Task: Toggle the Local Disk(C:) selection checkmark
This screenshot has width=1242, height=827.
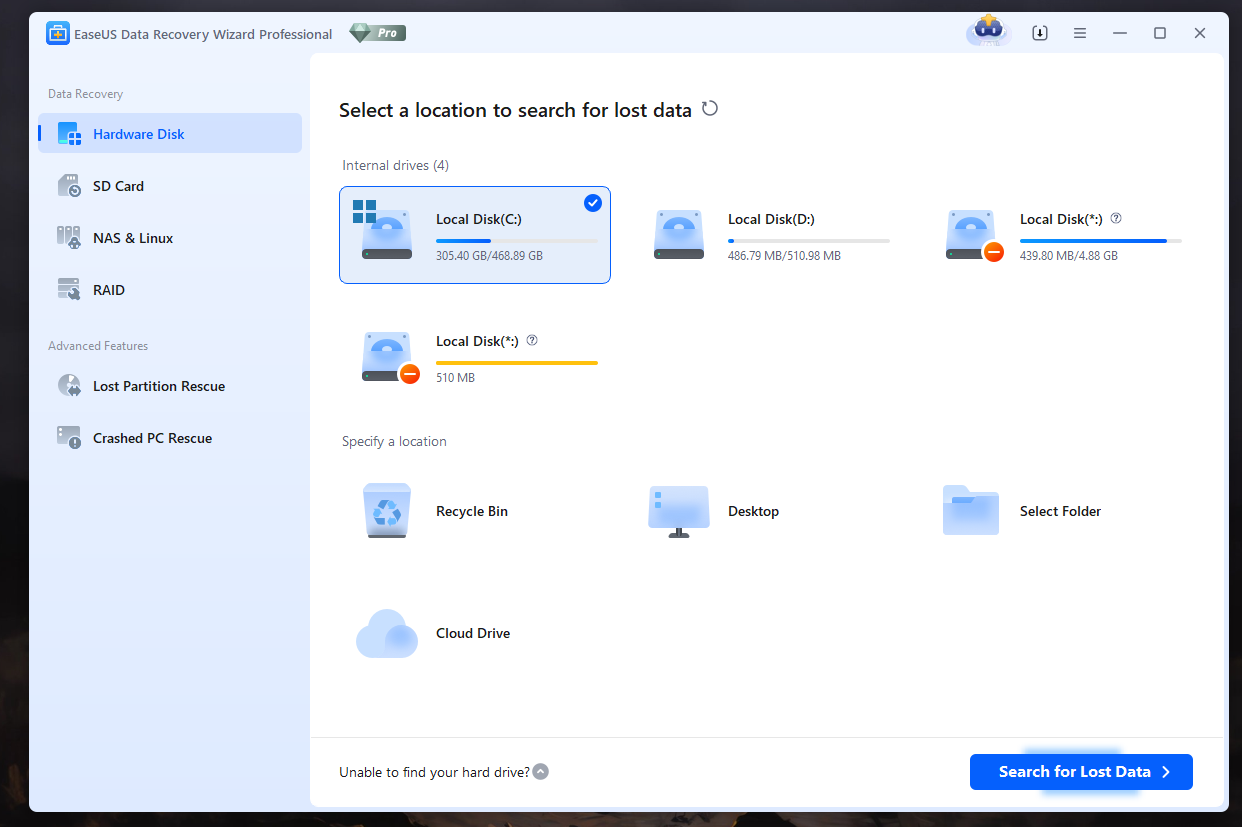Action: point(593,203)
